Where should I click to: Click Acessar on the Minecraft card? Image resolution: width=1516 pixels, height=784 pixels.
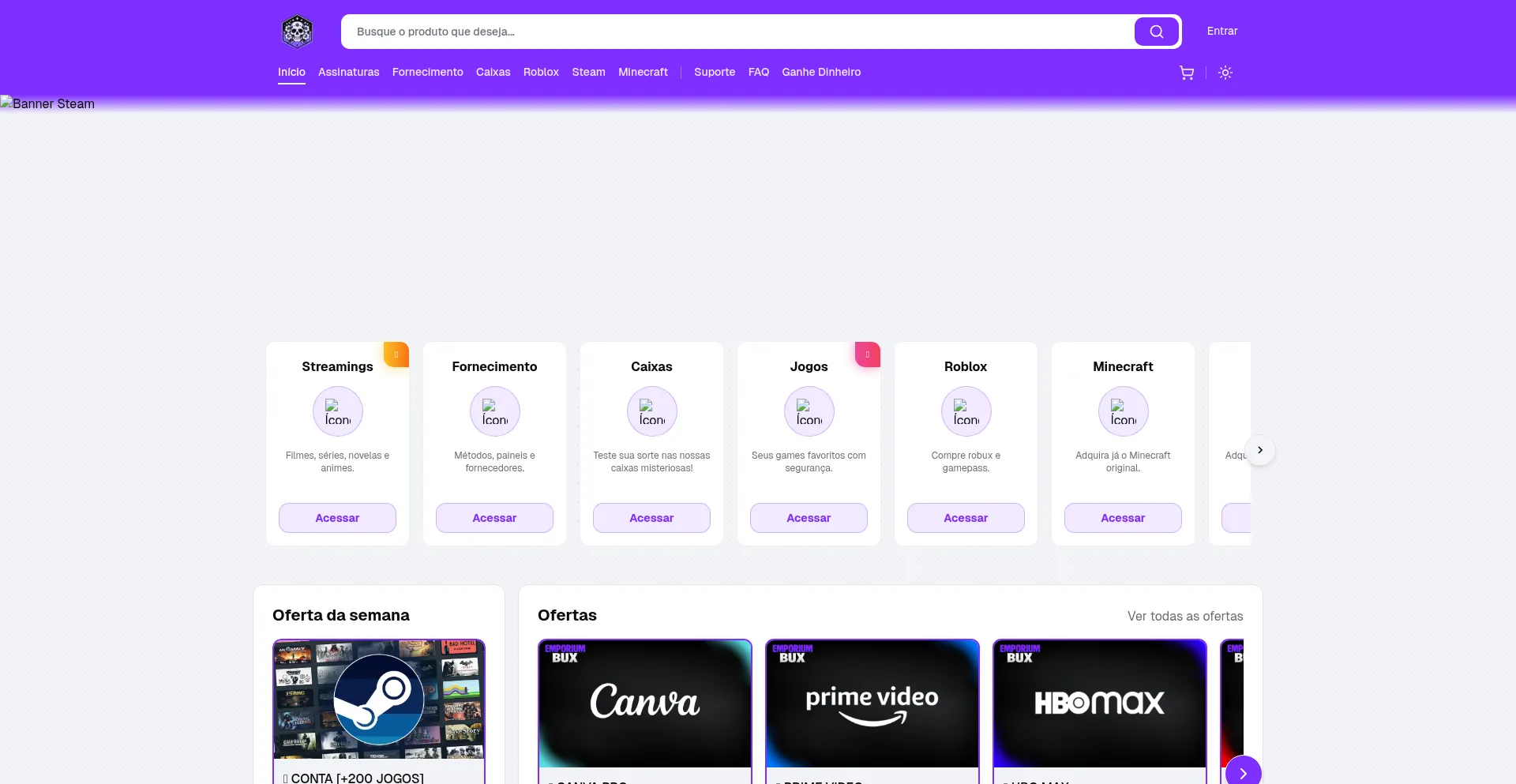point(1123,518)
